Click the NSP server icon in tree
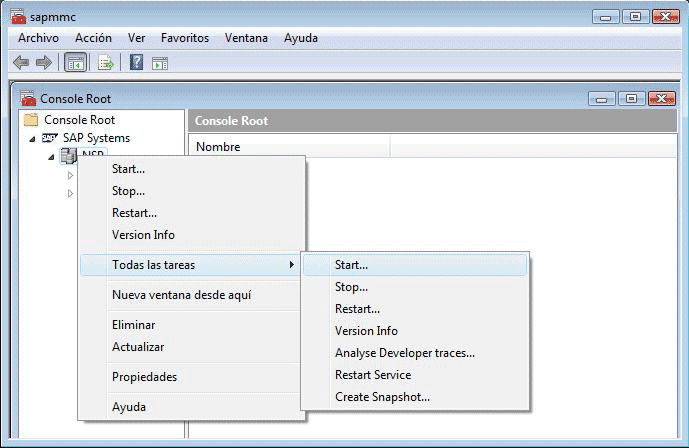 pyautogui.click(x=69, y=155)
